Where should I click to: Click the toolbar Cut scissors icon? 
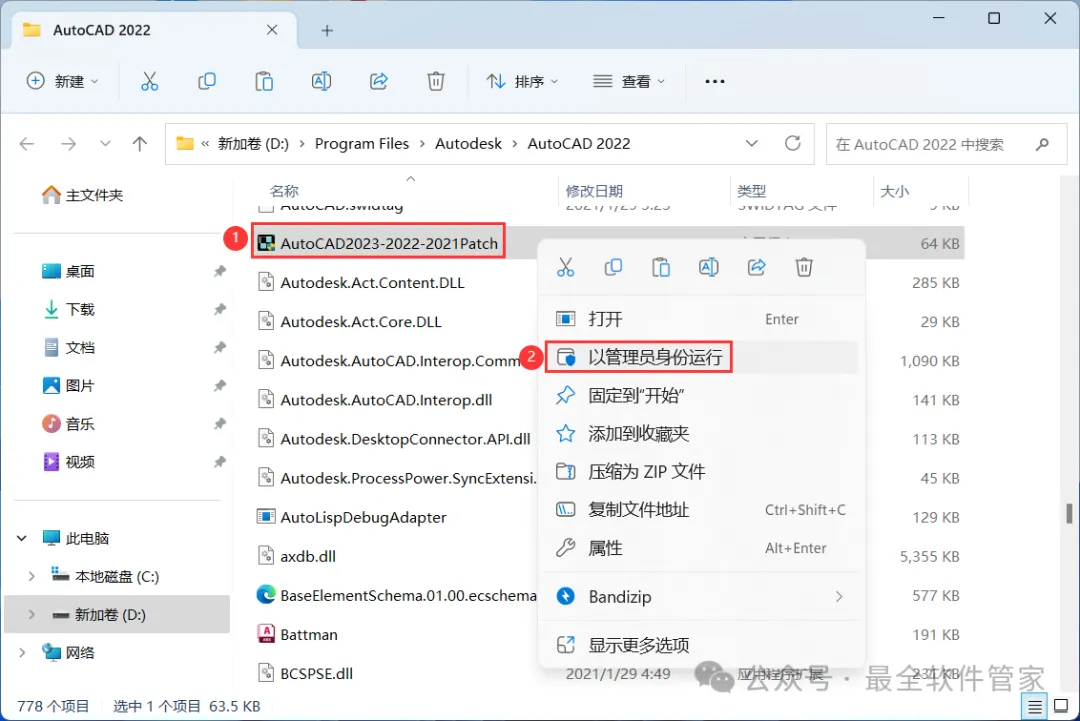(149, 81)
